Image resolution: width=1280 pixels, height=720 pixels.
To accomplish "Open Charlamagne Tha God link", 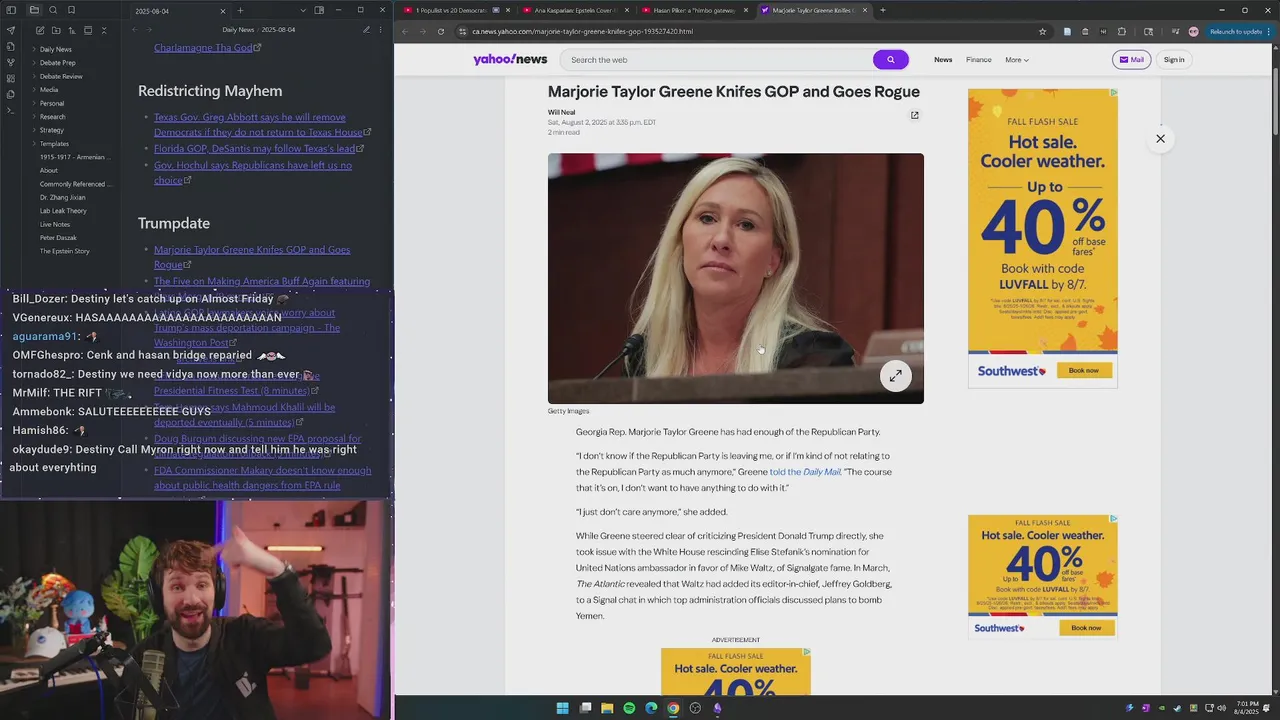I will pos(205,47).
